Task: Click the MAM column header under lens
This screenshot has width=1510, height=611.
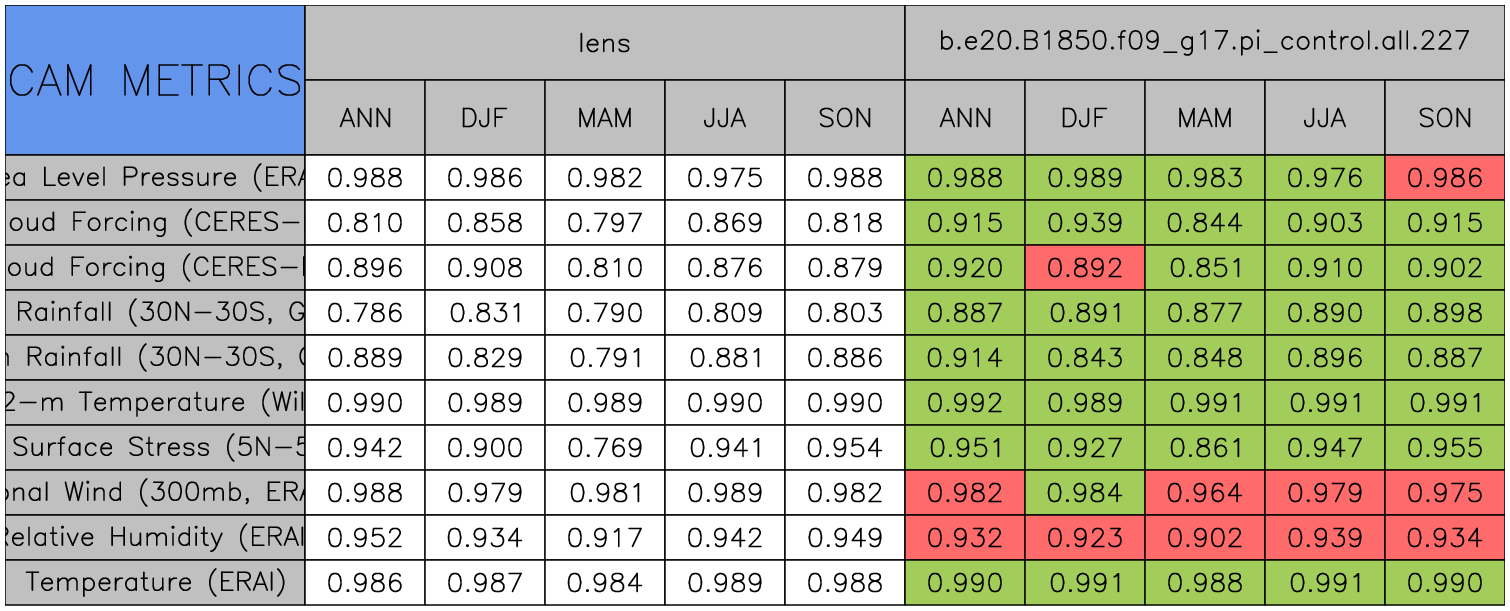Action: coord(604,118)
